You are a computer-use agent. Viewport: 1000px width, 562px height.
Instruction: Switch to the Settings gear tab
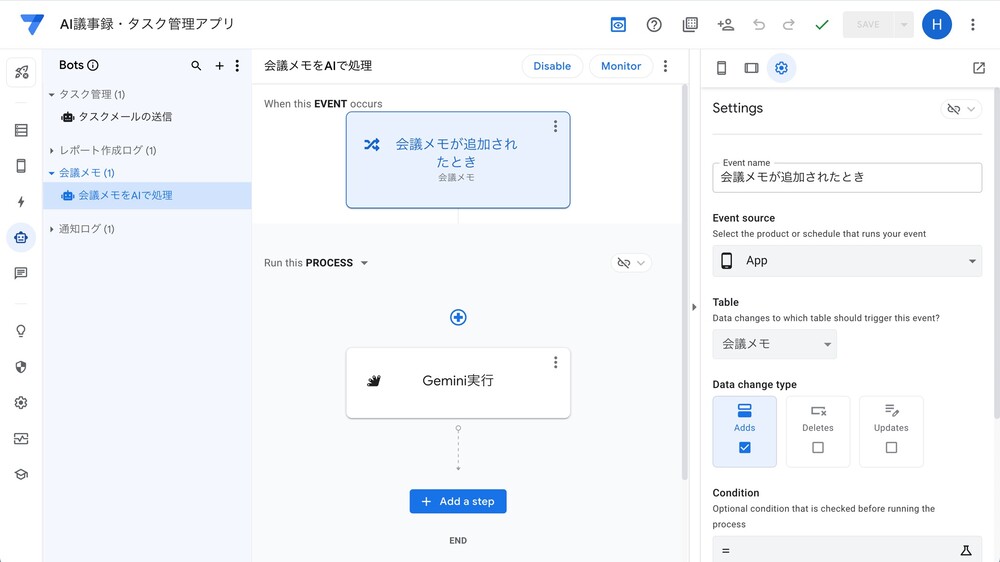782,68
